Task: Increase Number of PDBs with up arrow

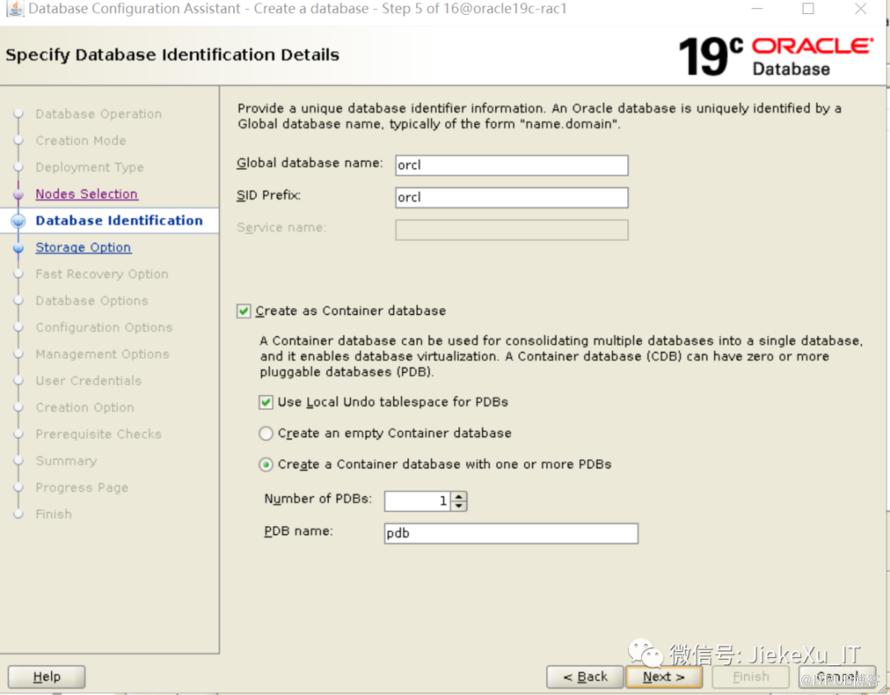Action: (x=459, y=496)
